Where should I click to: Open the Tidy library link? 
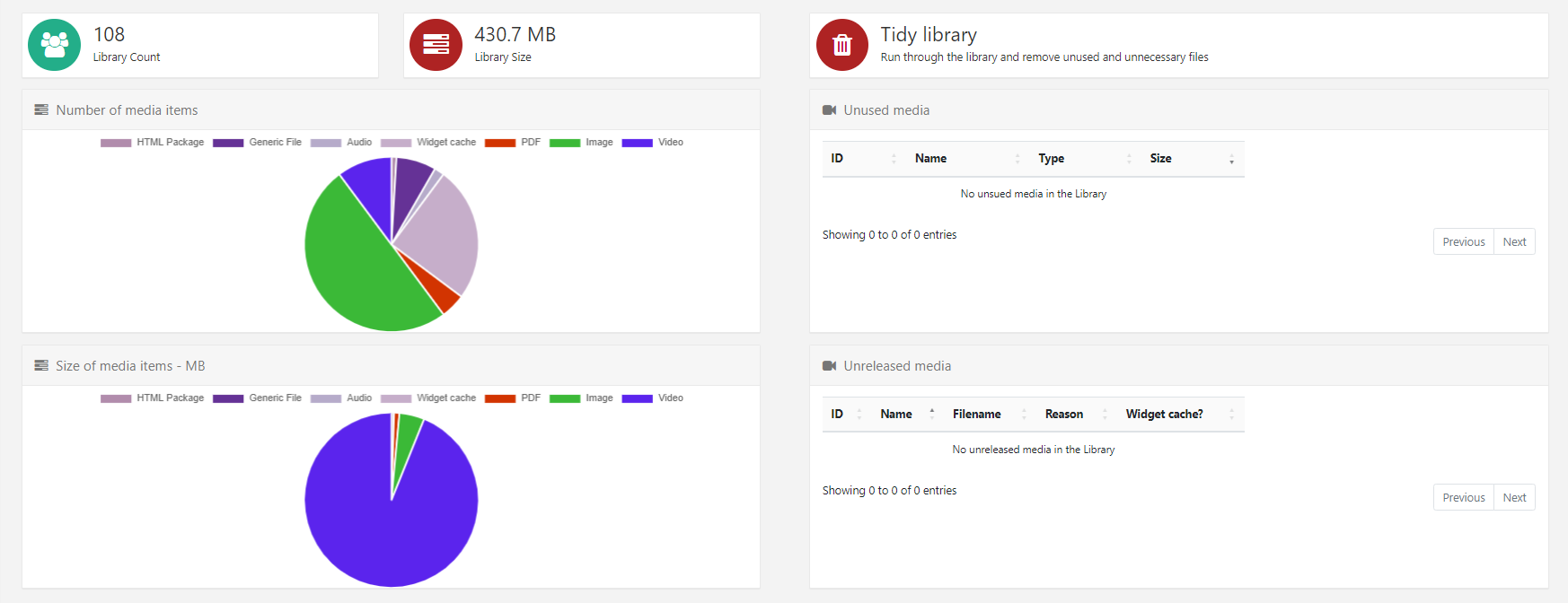click(928, 35)
